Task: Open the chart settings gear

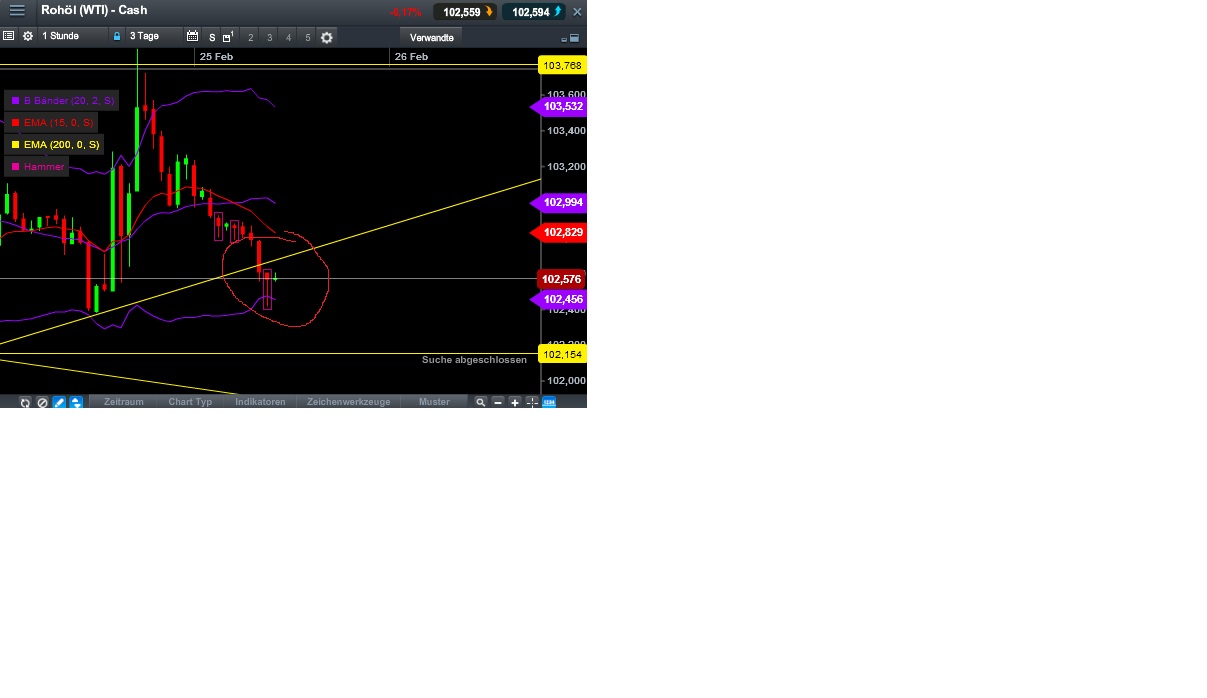Action: (x=27, y=37)
